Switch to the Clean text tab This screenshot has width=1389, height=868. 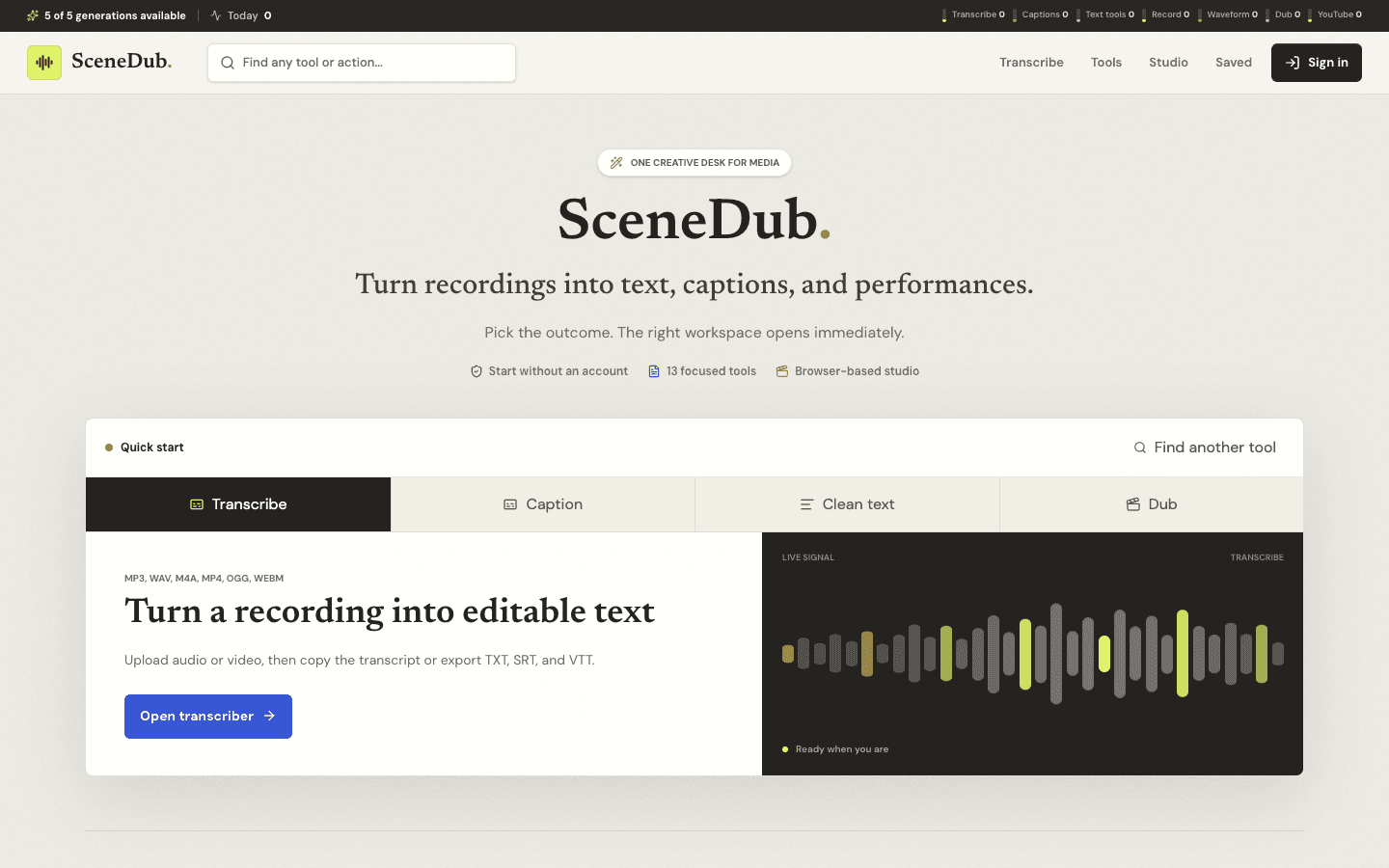pos(847,504)
